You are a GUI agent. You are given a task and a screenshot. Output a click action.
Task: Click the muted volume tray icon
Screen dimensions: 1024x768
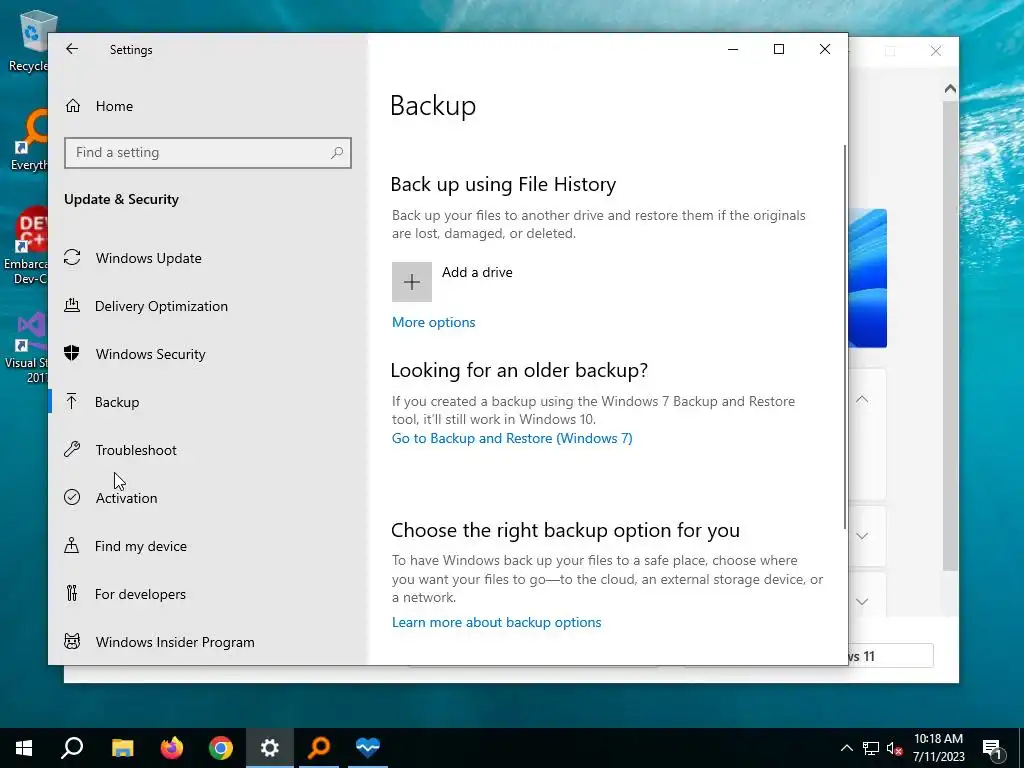pos(895,748)
